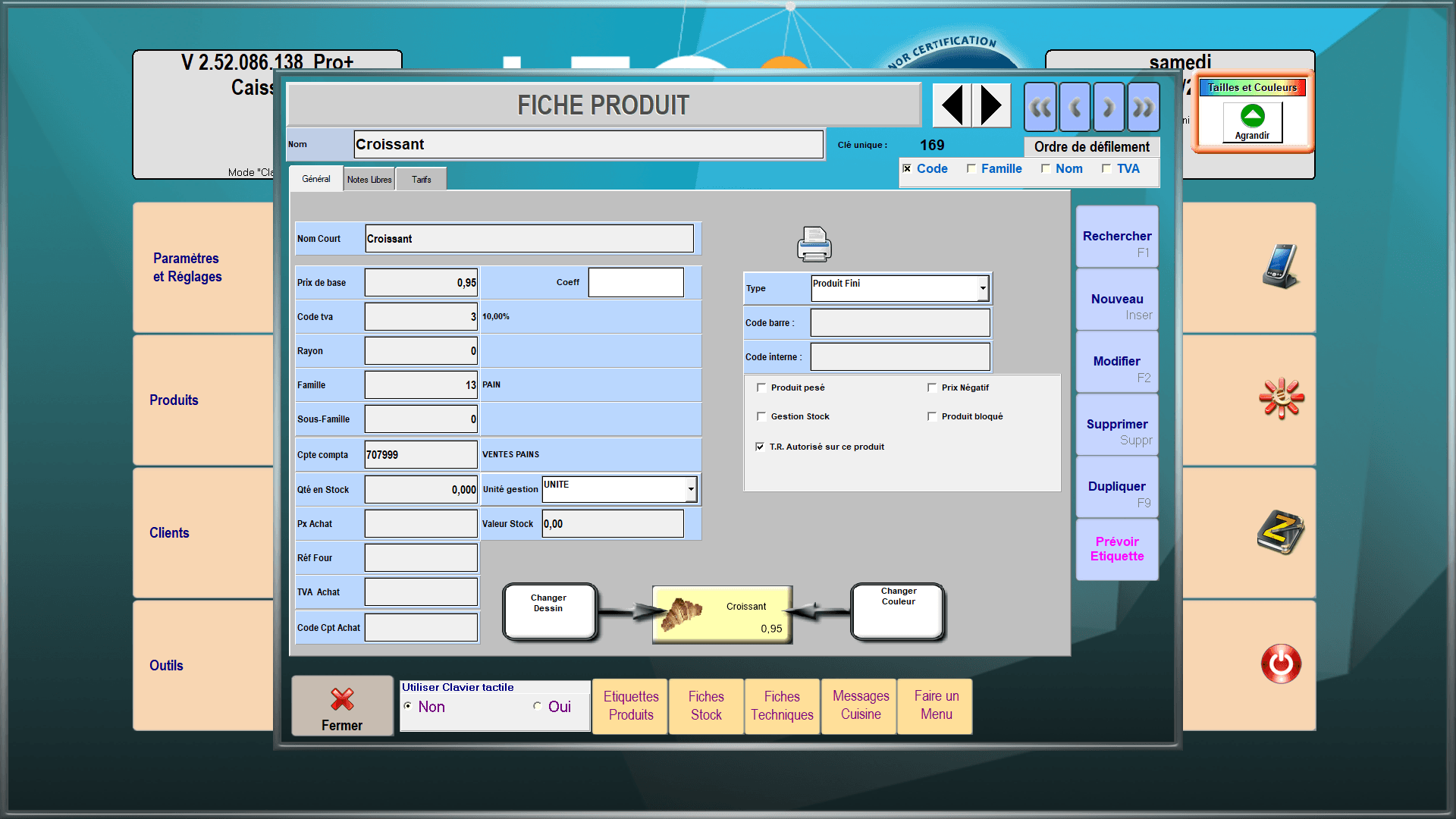
Task: Jump to last record double chevron
Action: coord(1144,108)
